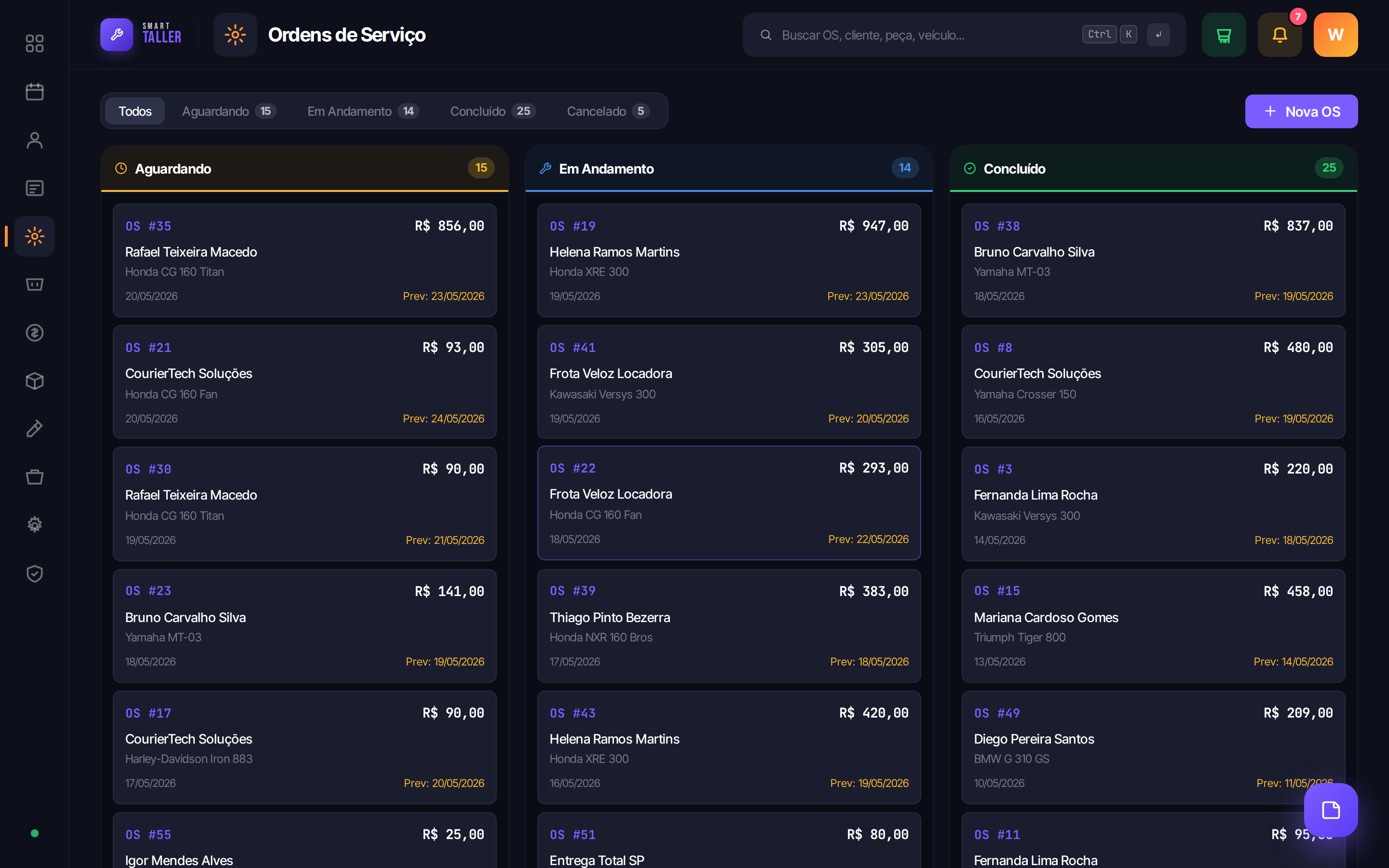The width and height of the screenshot is (1389, 868).
Task: Open the document list icon in sidebar
Action: pyautogui.click(x=34, y=188)
